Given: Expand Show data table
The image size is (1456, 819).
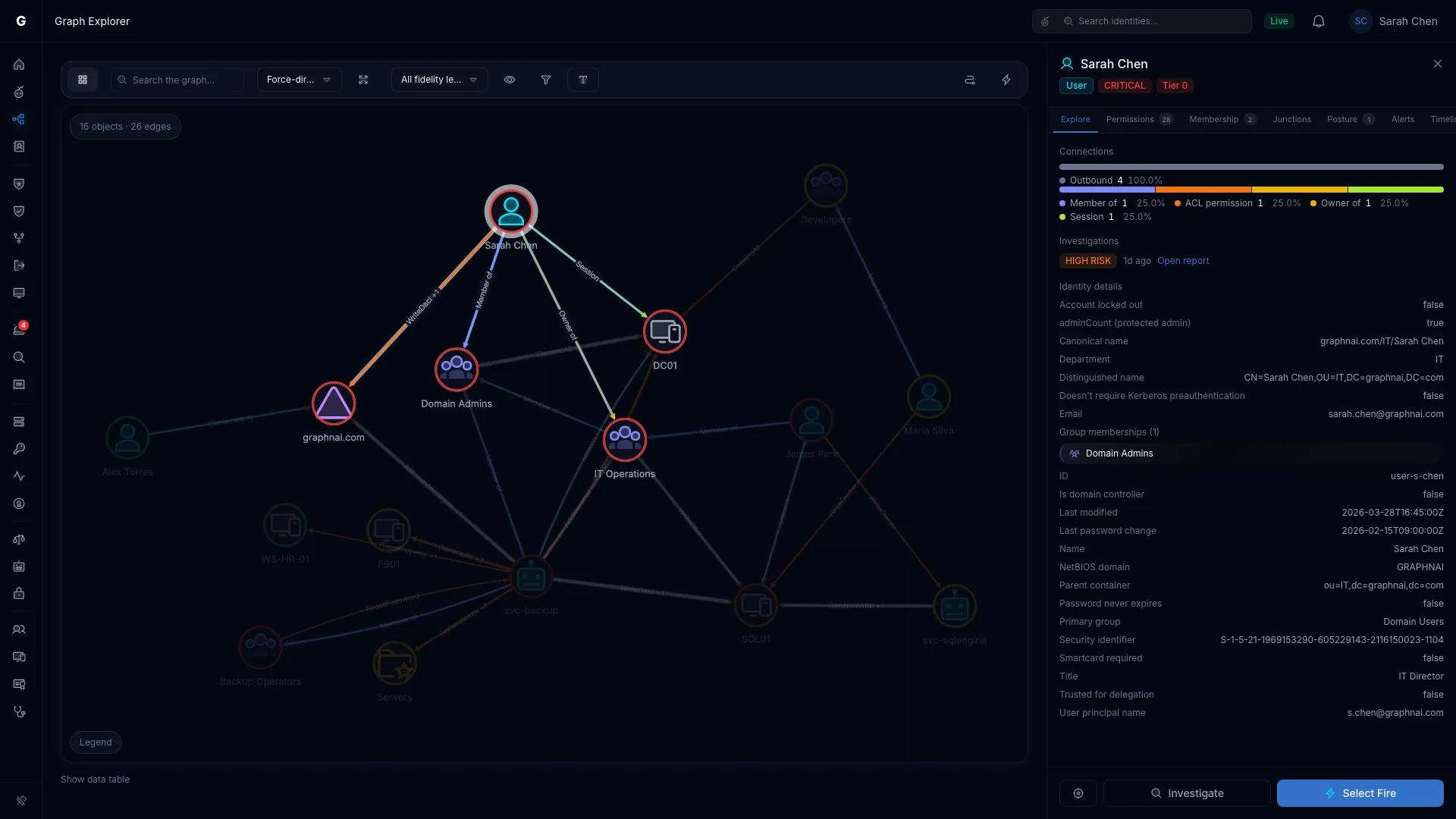Looking at the screenshot, I should 95,780.
